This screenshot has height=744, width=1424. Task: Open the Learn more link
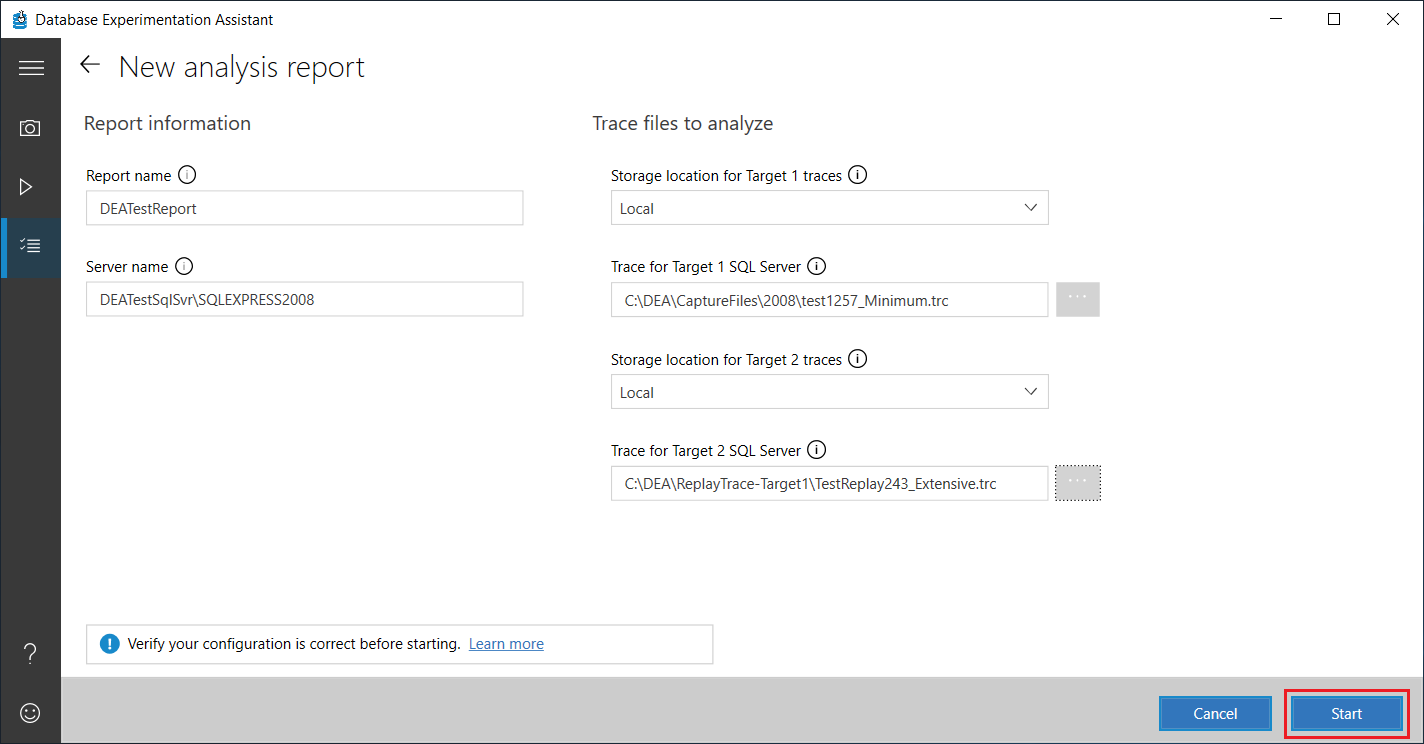tap(506, 644)
